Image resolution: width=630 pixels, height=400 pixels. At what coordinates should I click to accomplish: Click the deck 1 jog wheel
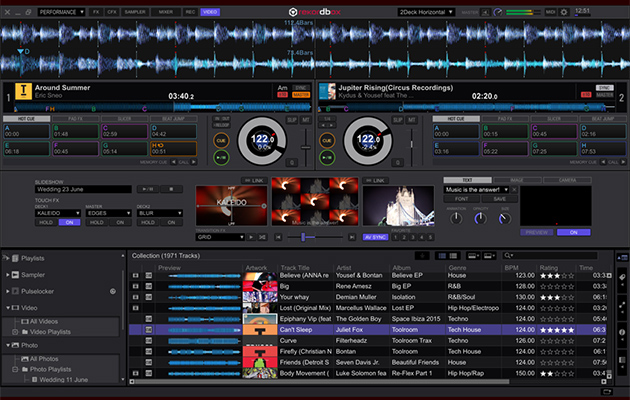(x=260, y=140)
